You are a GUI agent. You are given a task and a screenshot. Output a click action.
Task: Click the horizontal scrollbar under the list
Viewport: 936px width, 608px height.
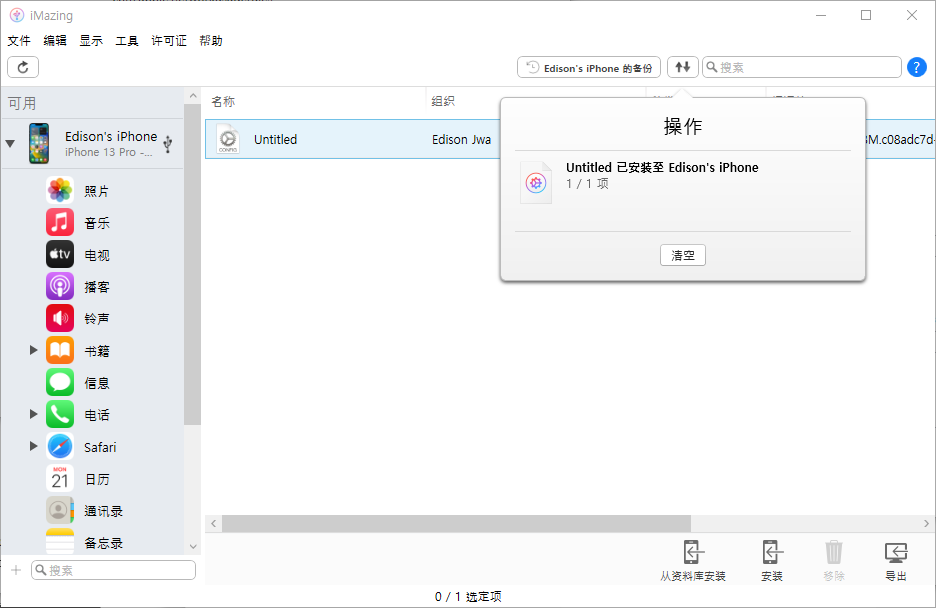click(456, 524)
